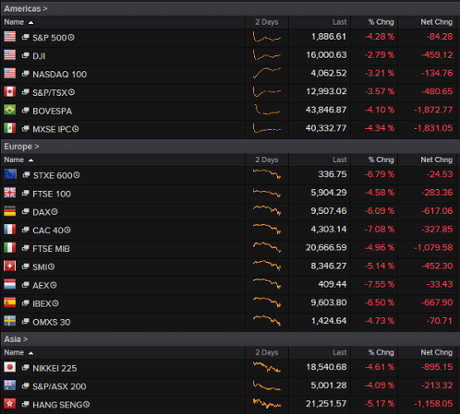Click the delayed clock icon next to S&P 500

click(x=71, y=38)
